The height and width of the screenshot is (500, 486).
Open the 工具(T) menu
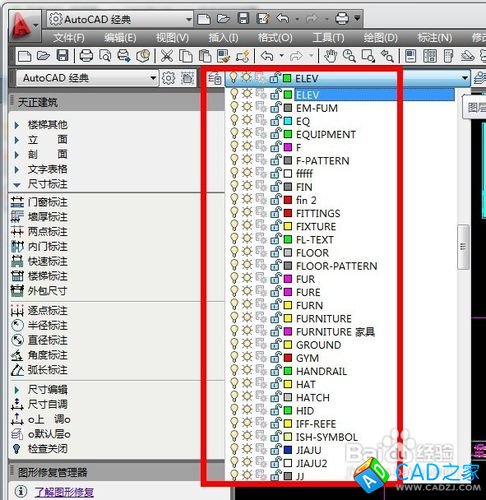[328, 38]
